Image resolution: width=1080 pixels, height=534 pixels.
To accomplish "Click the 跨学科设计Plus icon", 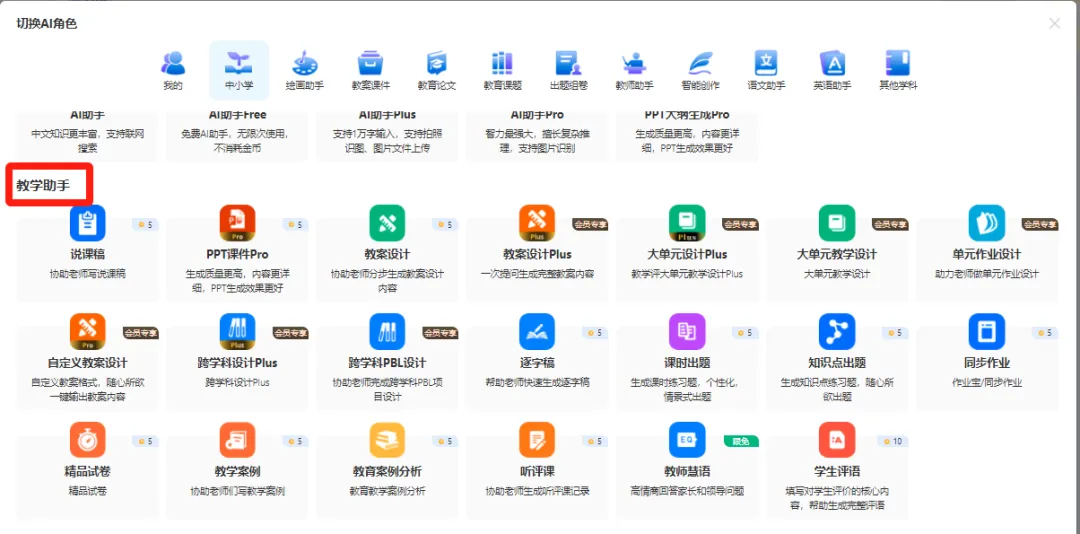I will pyautogui.click(x=238, y=331).
